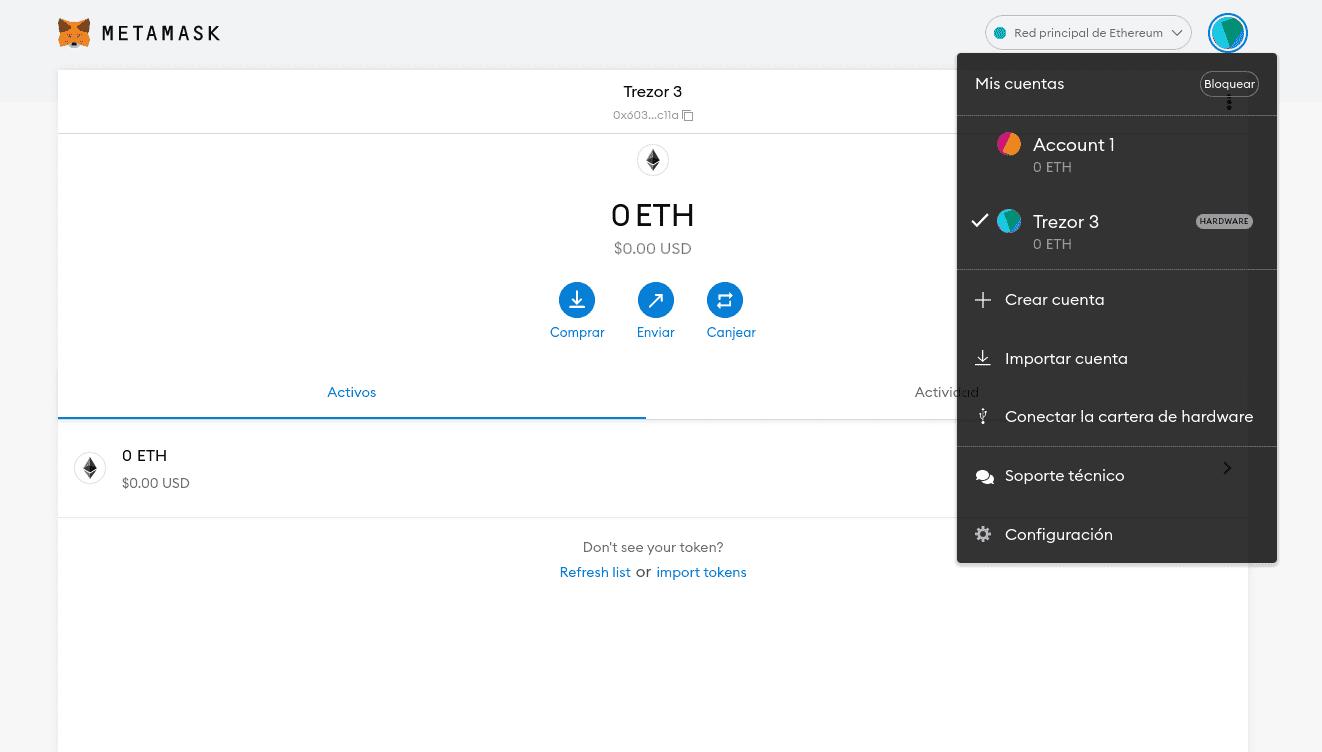
Task: Click the Canjear swap icon button
Action: click(725, 300)
